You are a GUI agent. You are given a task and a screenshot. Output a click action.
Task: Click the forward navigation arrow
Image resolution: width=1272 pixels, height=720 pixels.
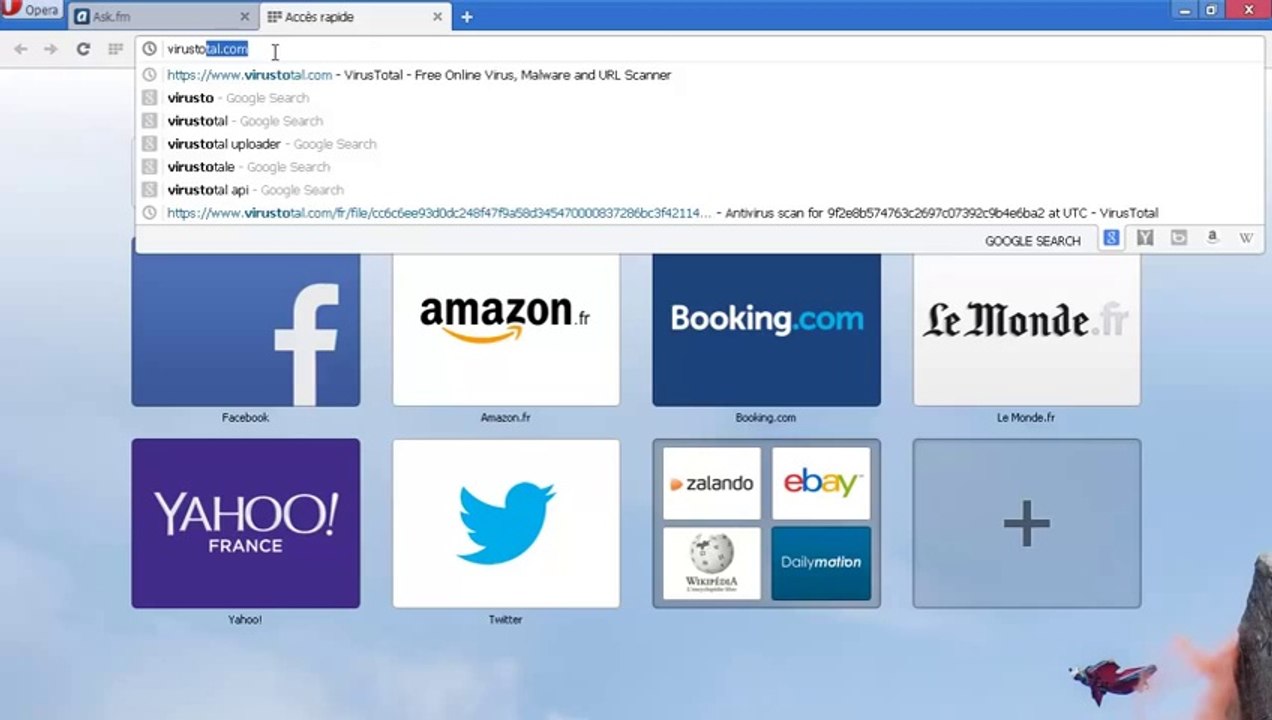51,49
